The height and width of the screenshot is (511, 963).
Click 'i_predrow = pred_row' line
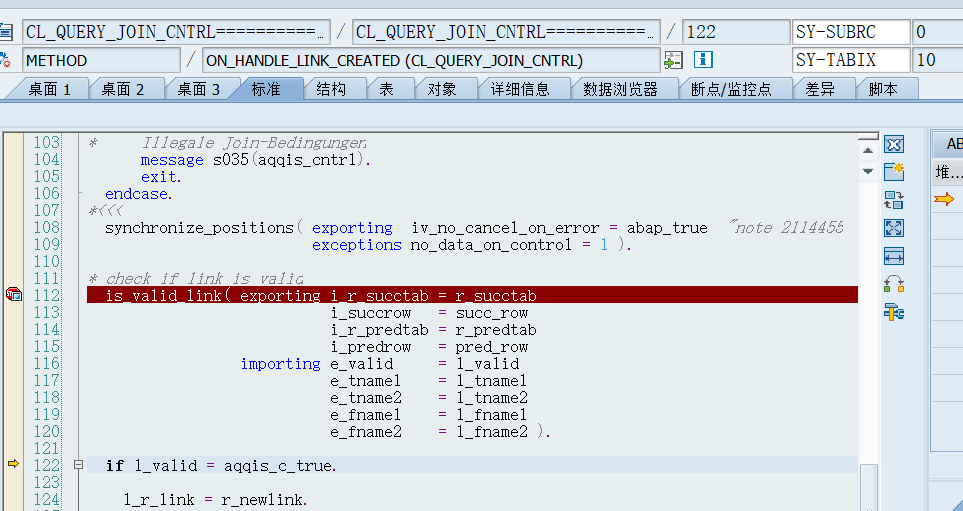[x=429, y=347]
